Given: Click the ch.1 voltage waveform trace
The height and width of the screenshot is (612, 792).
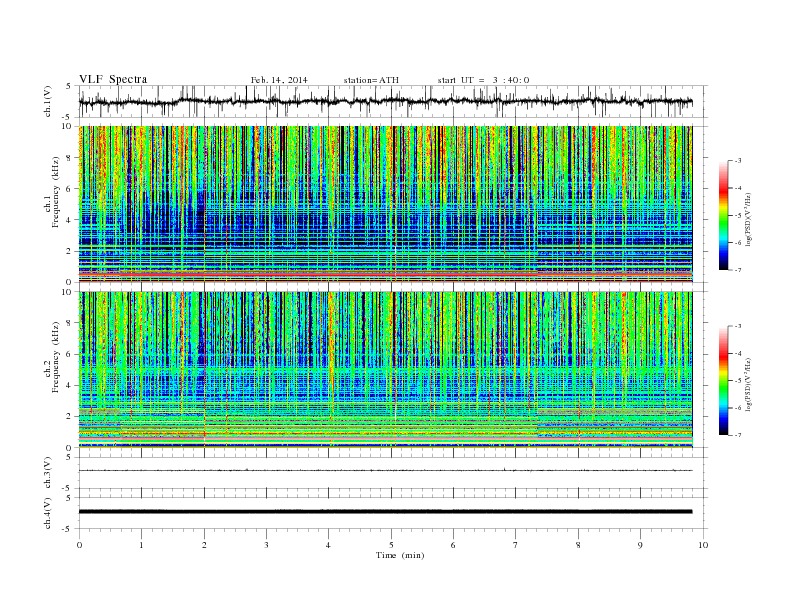Looking at the screenshot, I should tap(385, 101).
